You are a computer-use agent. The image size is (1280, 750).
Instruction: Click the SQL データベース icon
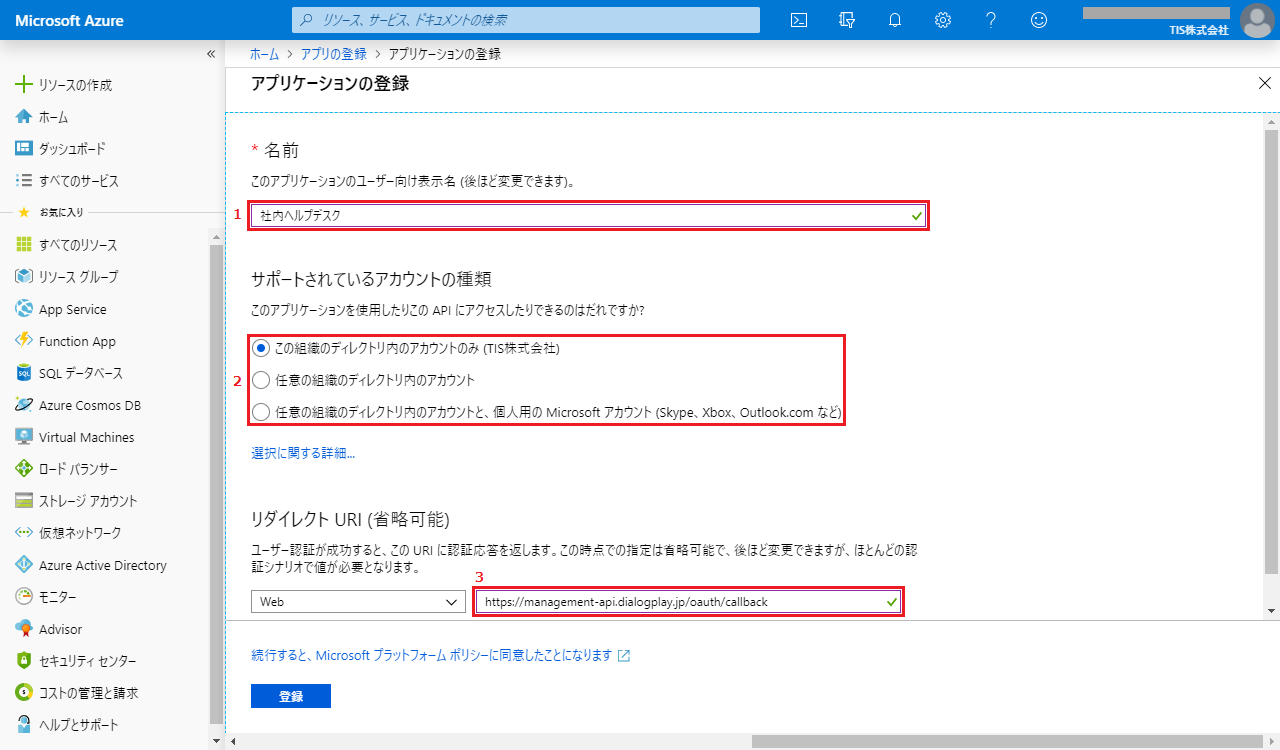[x=24, y=373]
